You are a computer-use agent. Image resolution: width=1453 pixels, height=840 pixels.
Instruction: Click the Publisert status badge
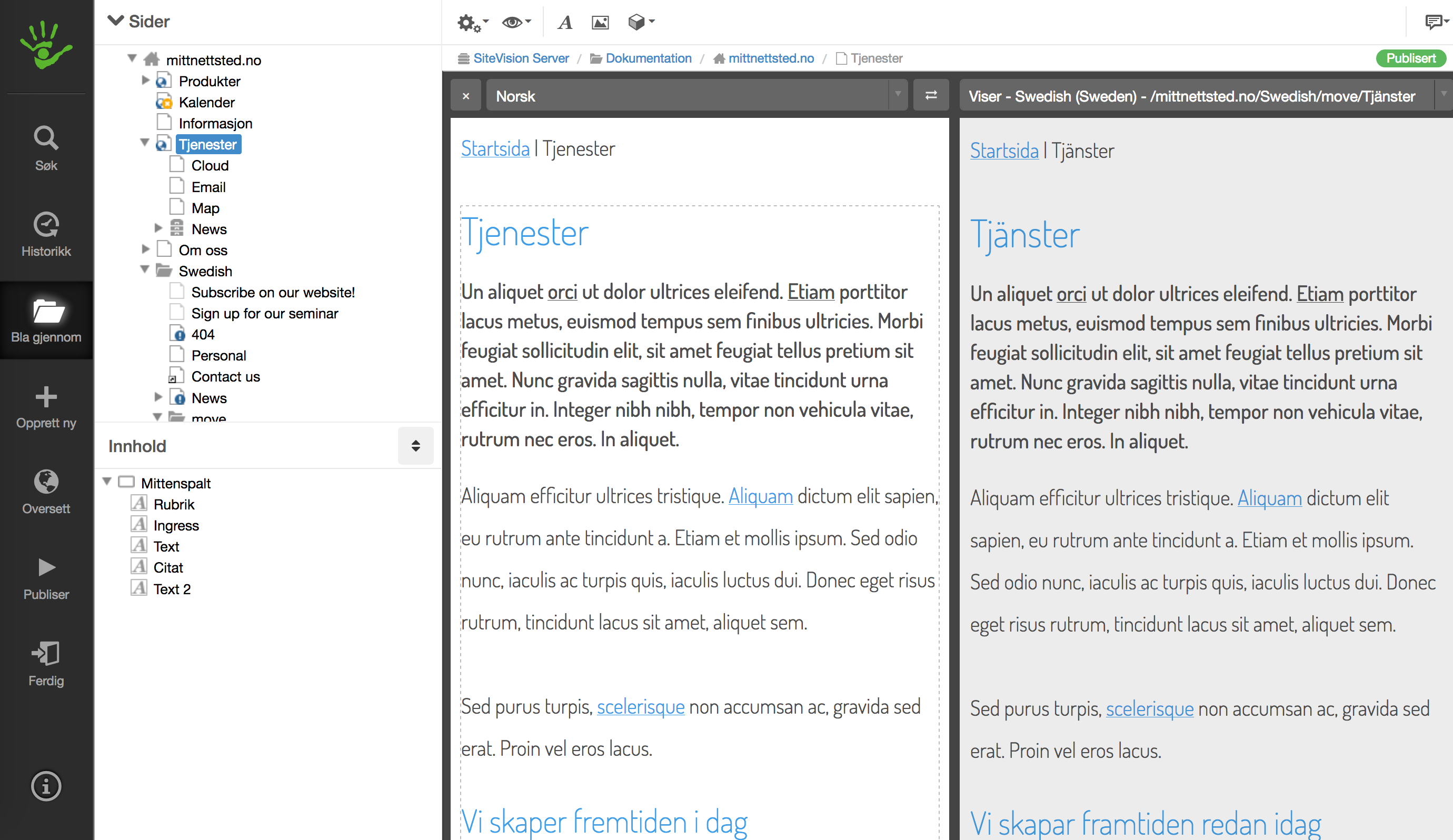pos(1410,58)
